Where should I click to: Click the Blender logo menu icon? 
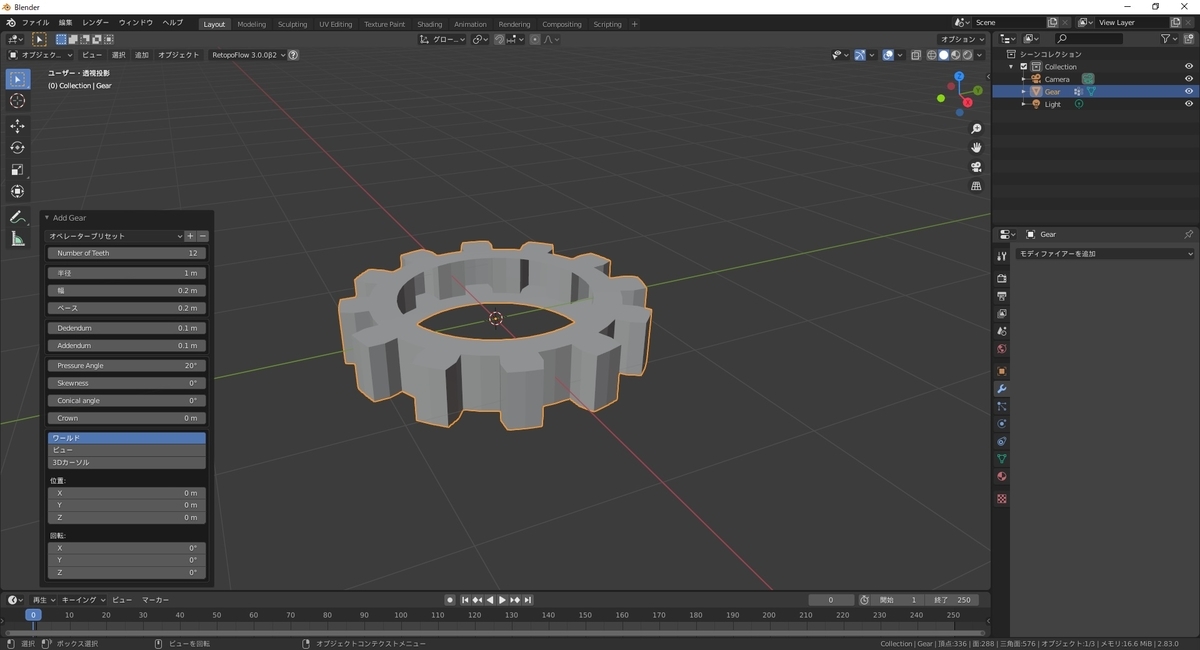[x=10, y=22]
